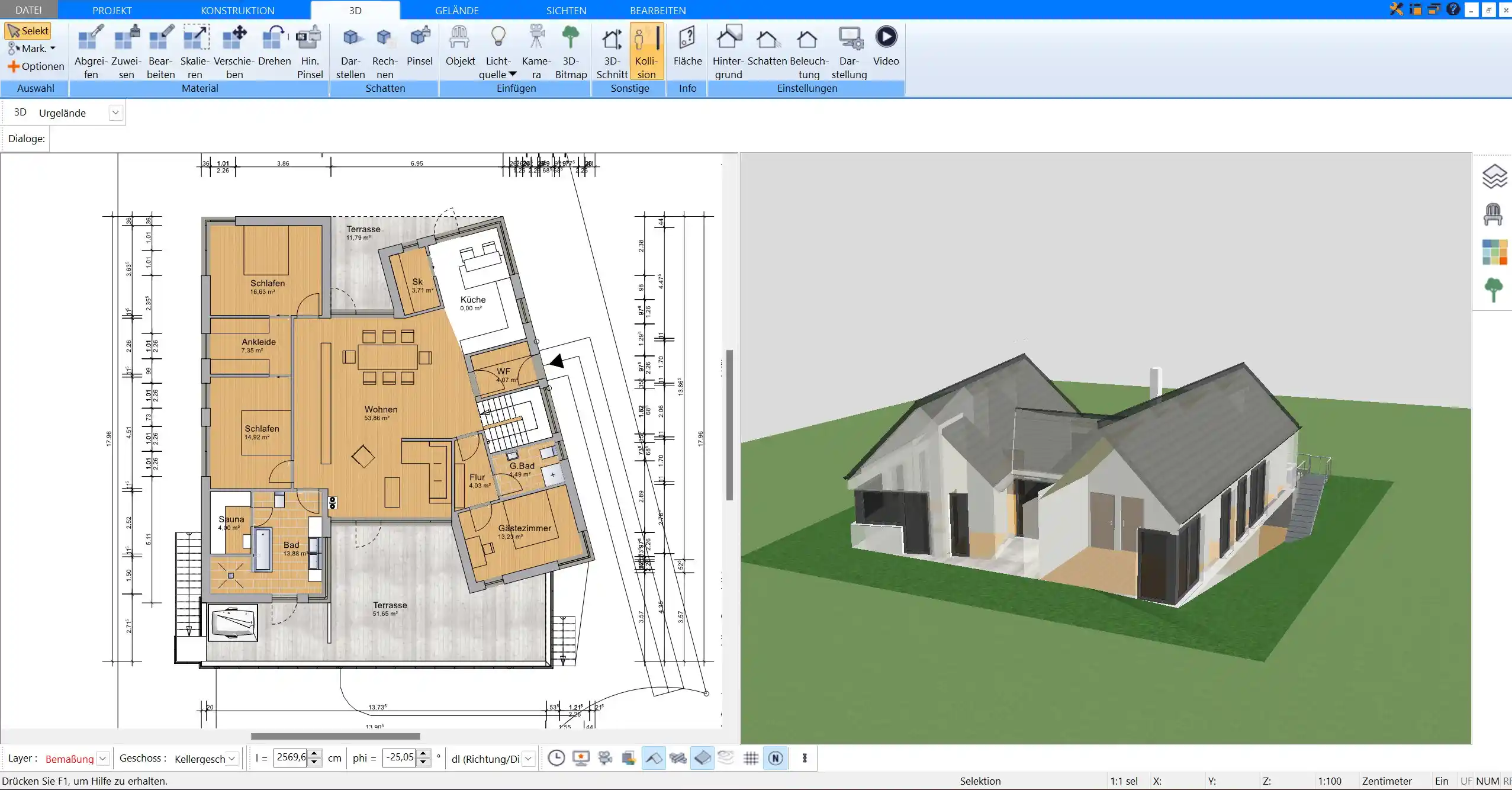
Task: Open the Bearbeiten material tool
Action: click(x=161, y=52)
